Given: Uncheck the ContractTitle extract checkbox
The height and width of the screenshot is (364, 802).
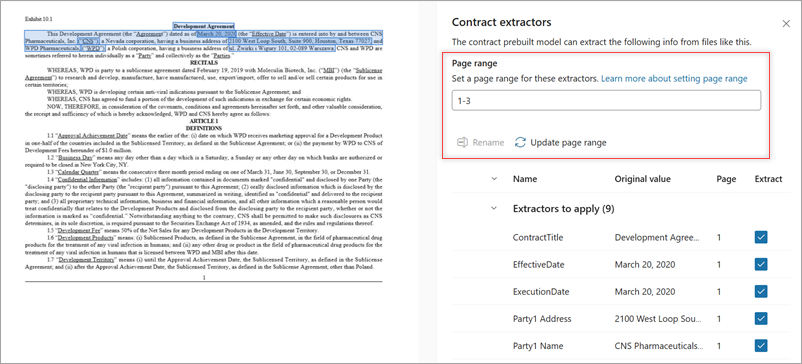Looking at the screenshot, I should point(761,237).
